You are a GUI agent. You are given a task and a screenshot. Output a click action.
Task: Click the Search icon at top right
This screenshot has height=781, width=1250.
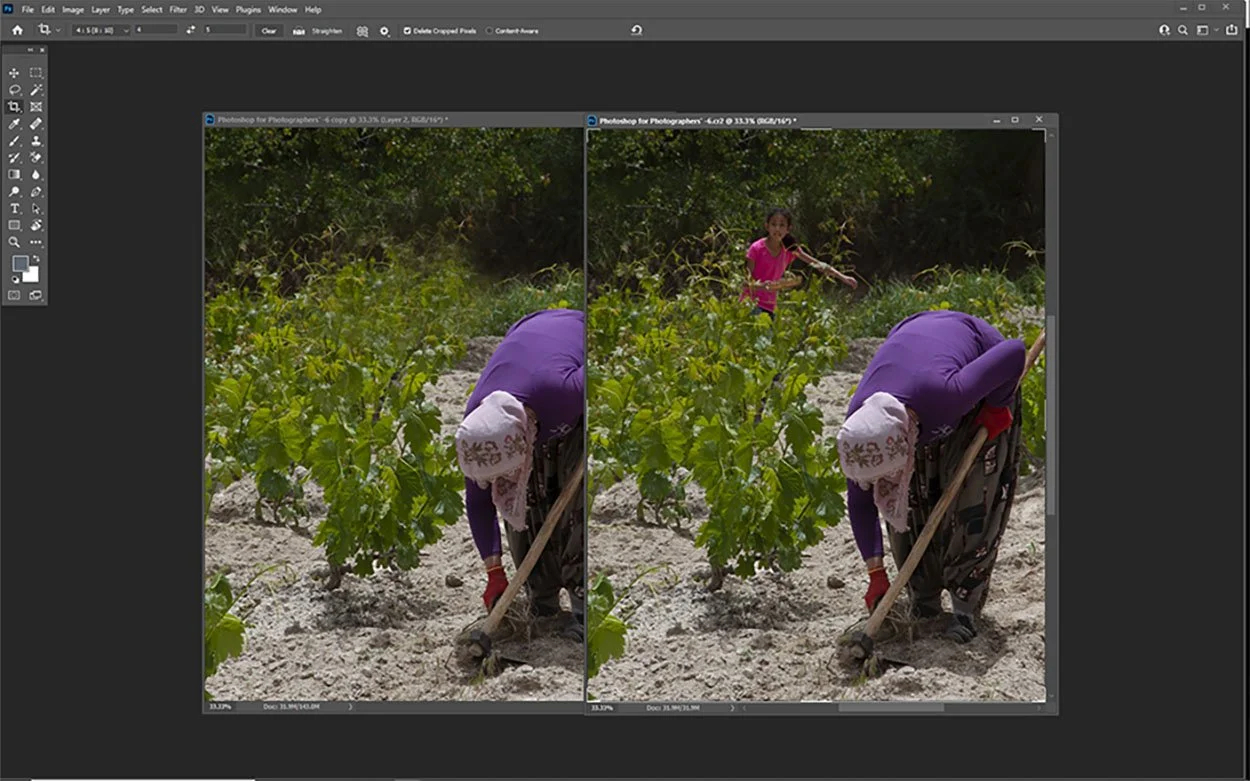pyautogui.click(x=1183, y=30)
